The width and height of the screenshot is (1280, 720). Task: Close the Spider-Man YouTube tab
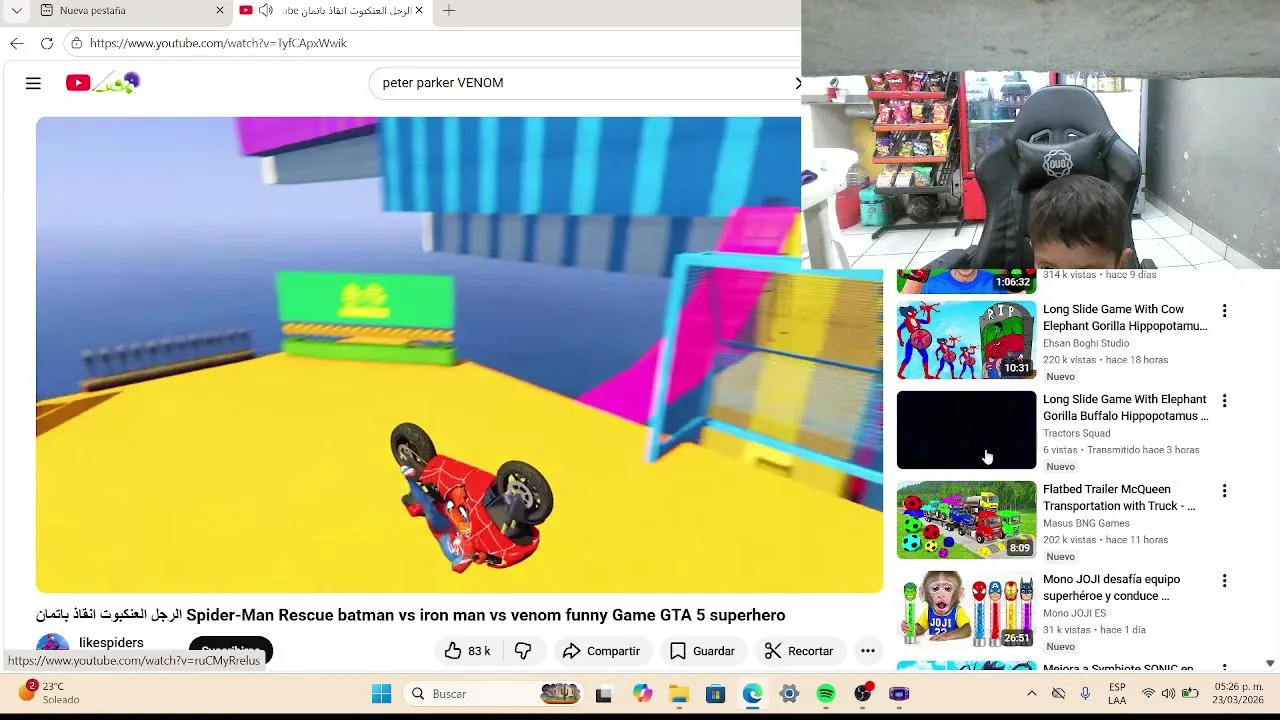click(419, 10)
